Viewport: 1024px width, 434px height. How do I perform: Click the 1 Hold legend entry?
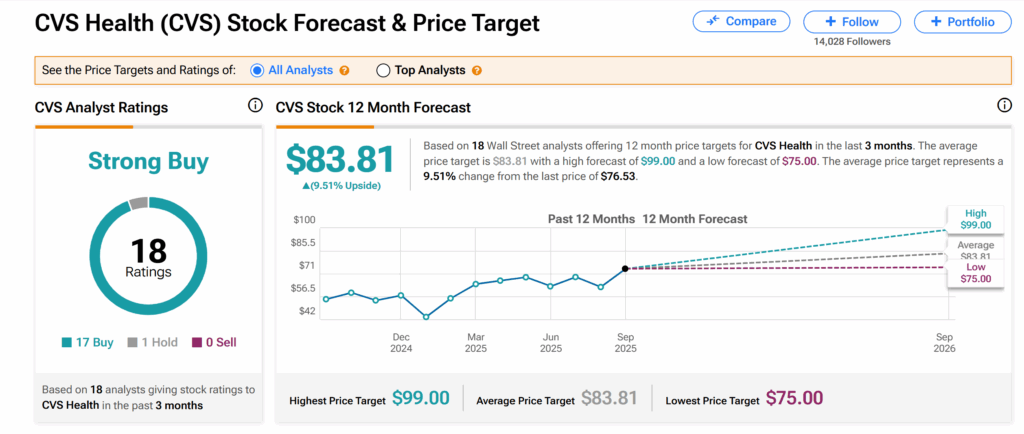click(x=151, y=342)
